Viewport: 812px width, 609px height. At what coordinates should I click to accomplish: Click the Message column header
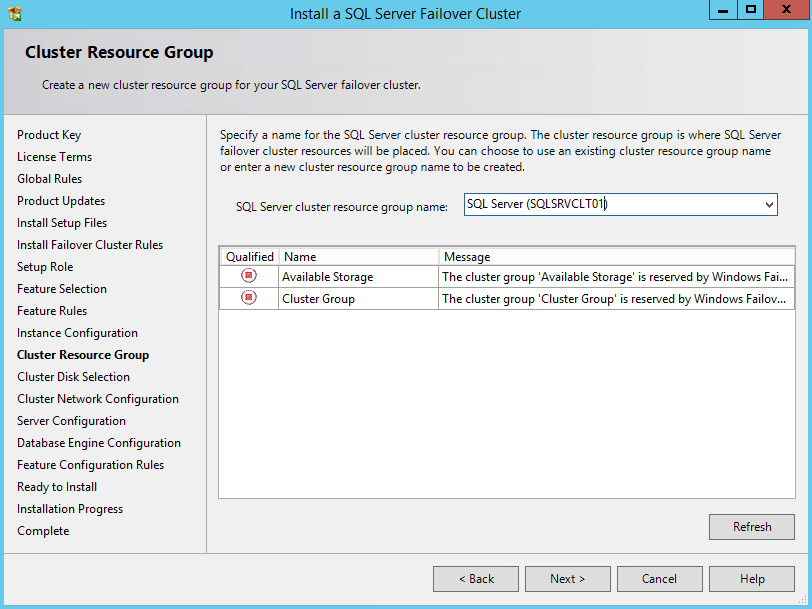615,257
